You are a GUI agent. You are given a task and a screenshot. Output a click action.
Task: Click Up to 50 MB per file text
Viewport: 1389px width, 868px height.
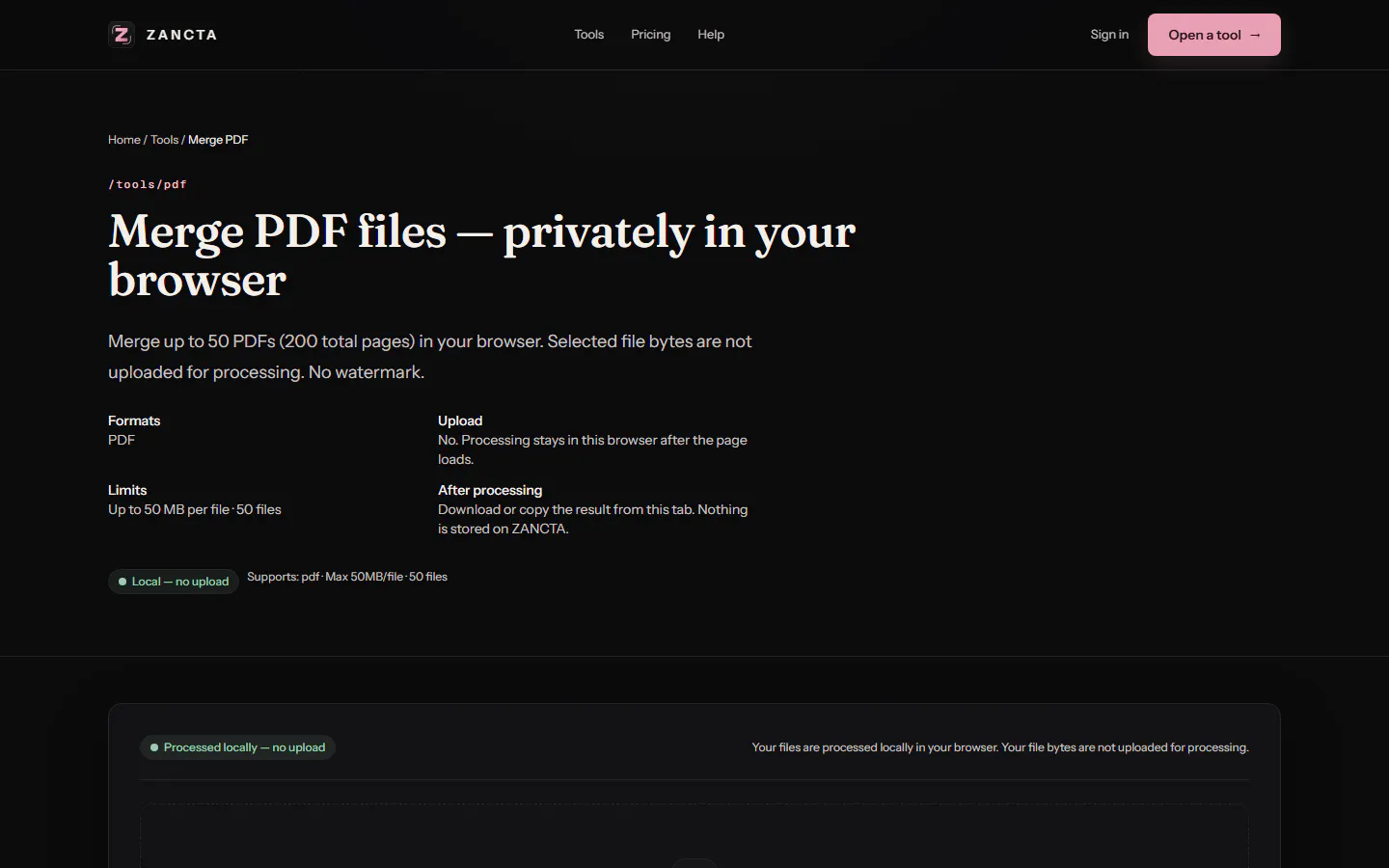click(x=195, y=509)
